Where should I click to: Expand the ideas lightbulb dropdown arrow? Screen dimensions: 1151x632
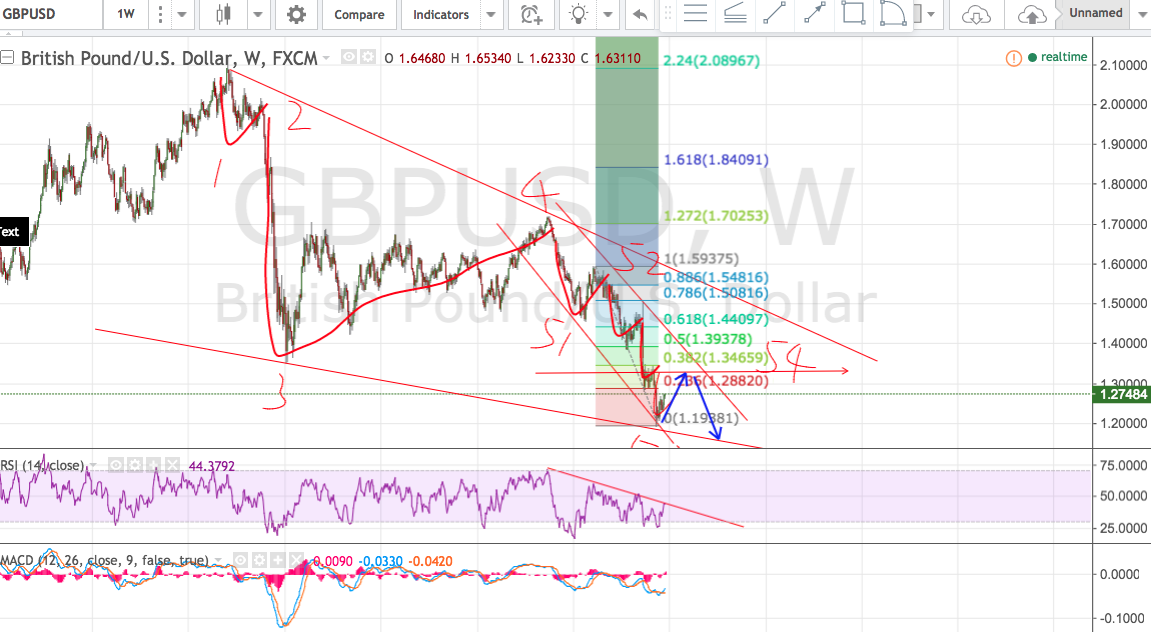point(607,14)
